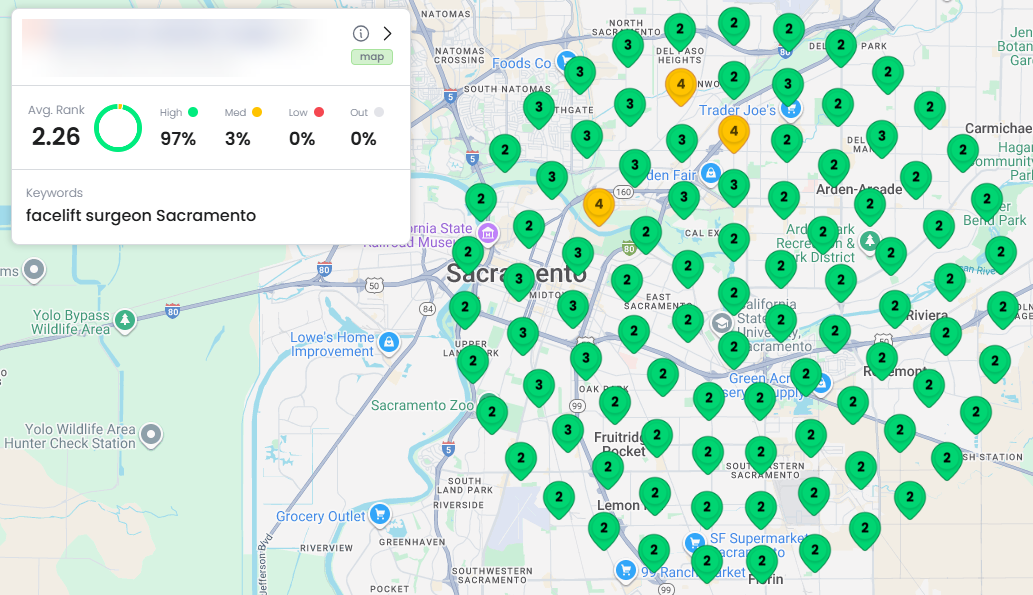
Task: Click the Sacramento Zoo map label
Action: click(421, 405)
